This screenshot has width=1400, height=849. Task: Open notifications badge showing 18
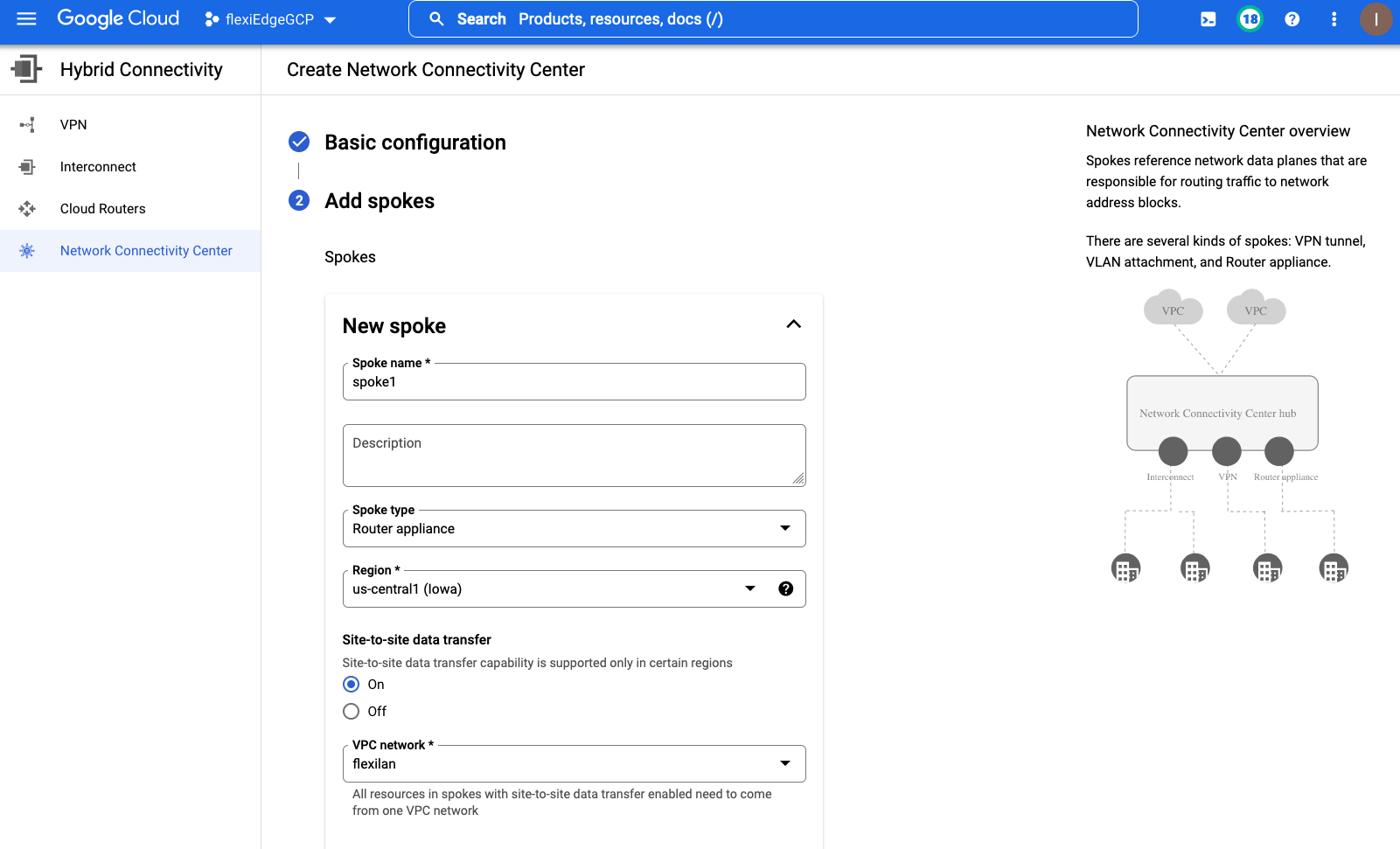pyautogui.click(x=1250, y=19)
